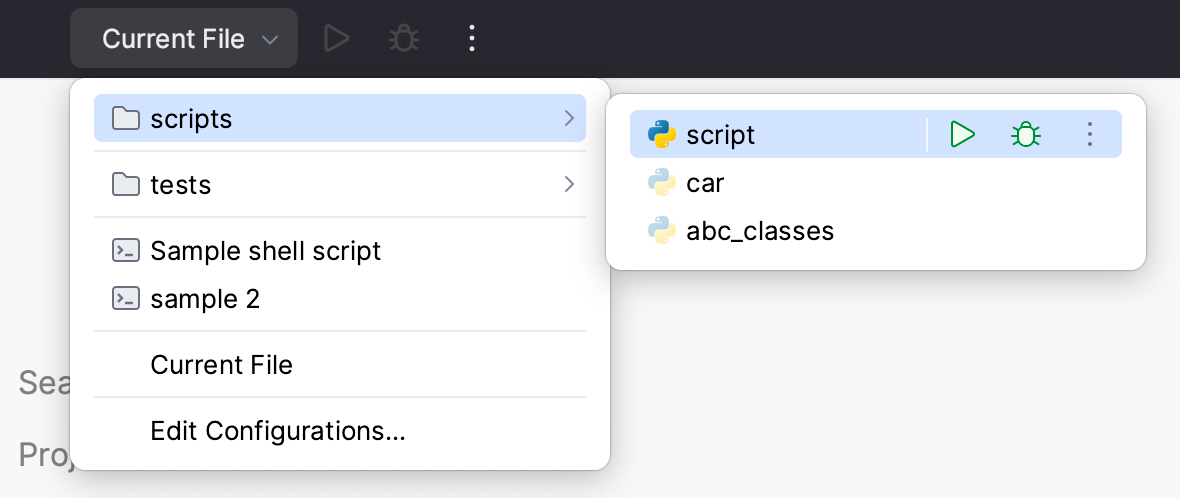Select the car Python configuration
This screenshot has width=1180, height=498.
point(705,183)
